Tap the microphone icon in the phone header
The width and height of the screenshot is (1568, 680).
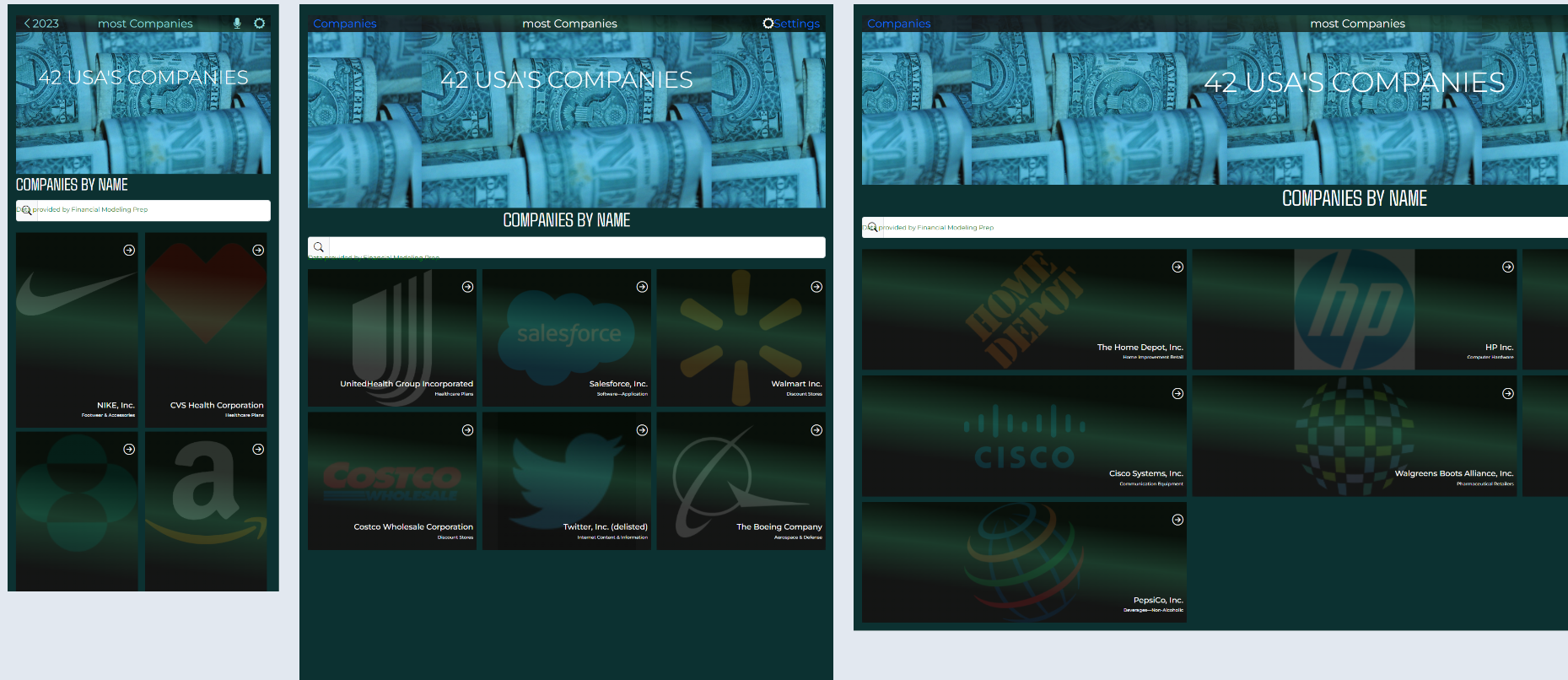click(x=237, y=24)
